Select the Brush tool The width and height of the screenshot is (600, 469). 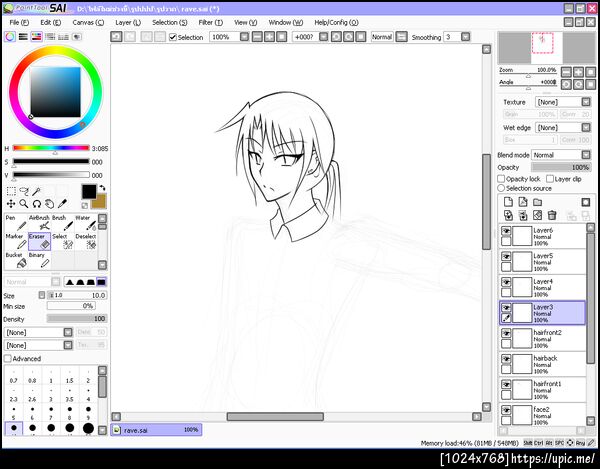(62, 223)
